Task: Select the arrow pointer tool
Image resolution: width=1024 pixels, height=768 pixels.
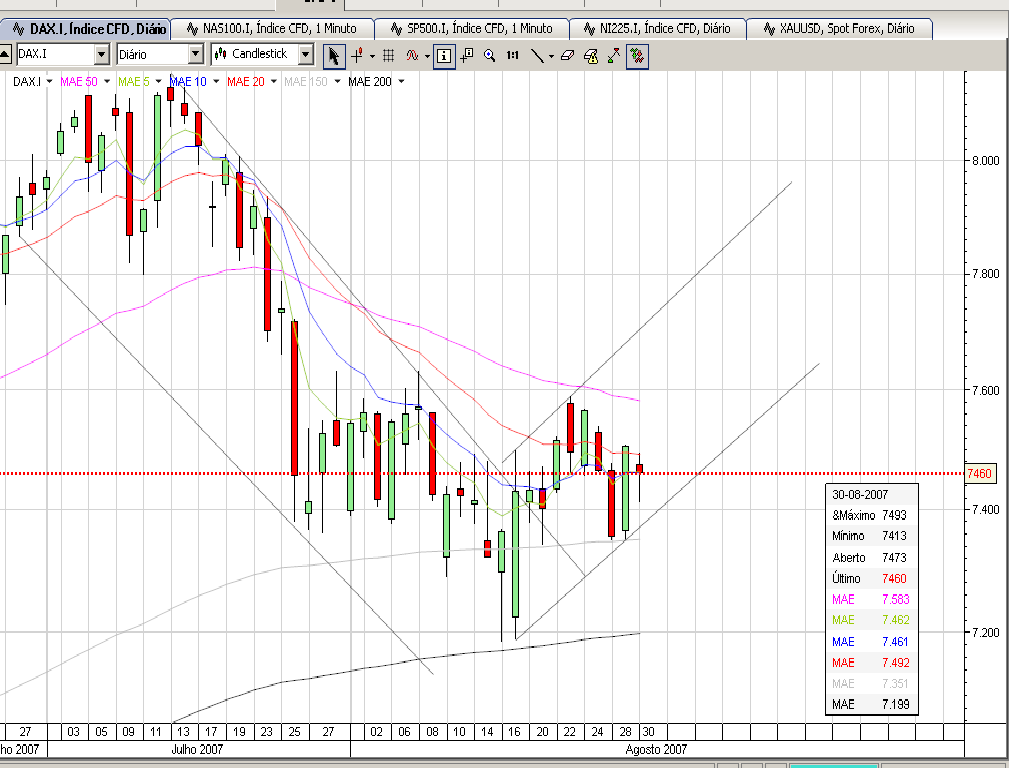Action: [x=334, y=56]
